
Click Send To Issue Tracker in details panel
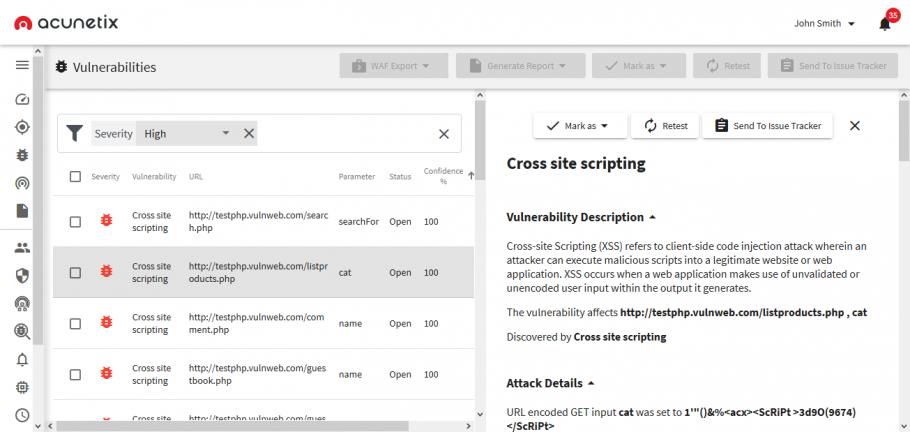767,125
